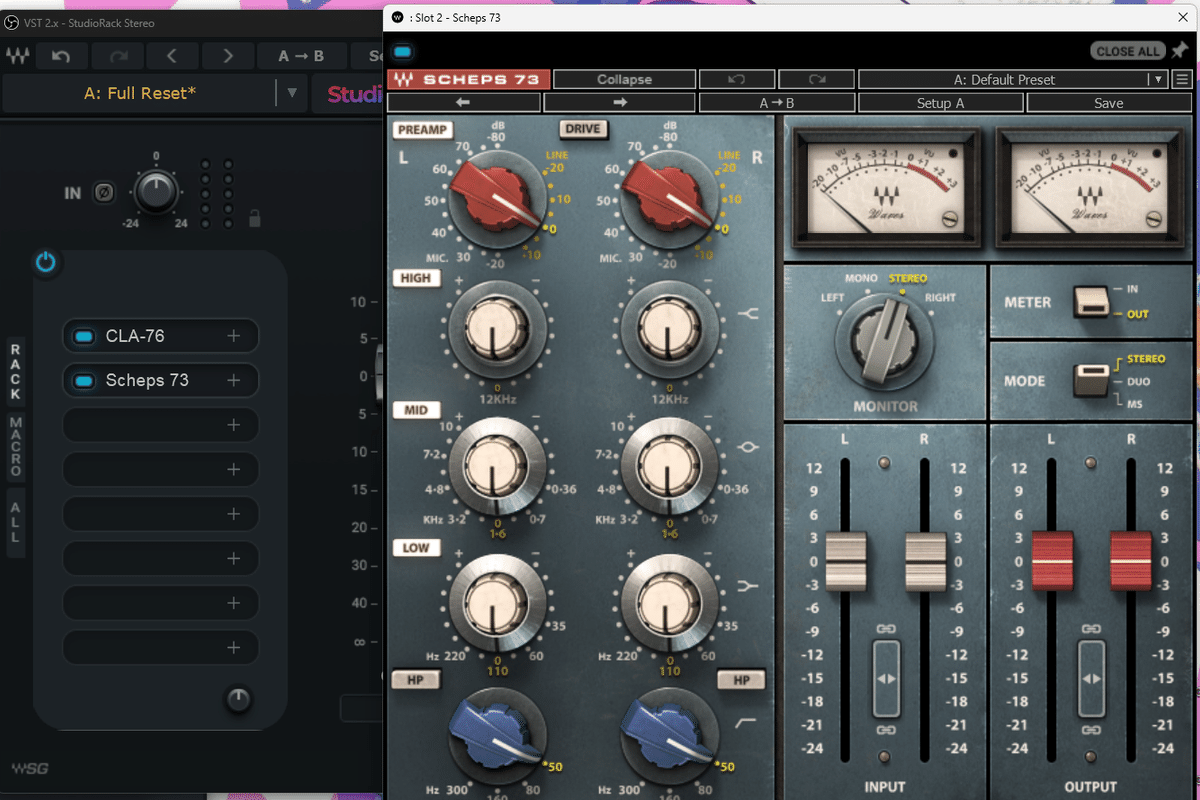Click StudioRack previous preset chevron
This screenshot has width=1200, height=800.
[173, 56]
